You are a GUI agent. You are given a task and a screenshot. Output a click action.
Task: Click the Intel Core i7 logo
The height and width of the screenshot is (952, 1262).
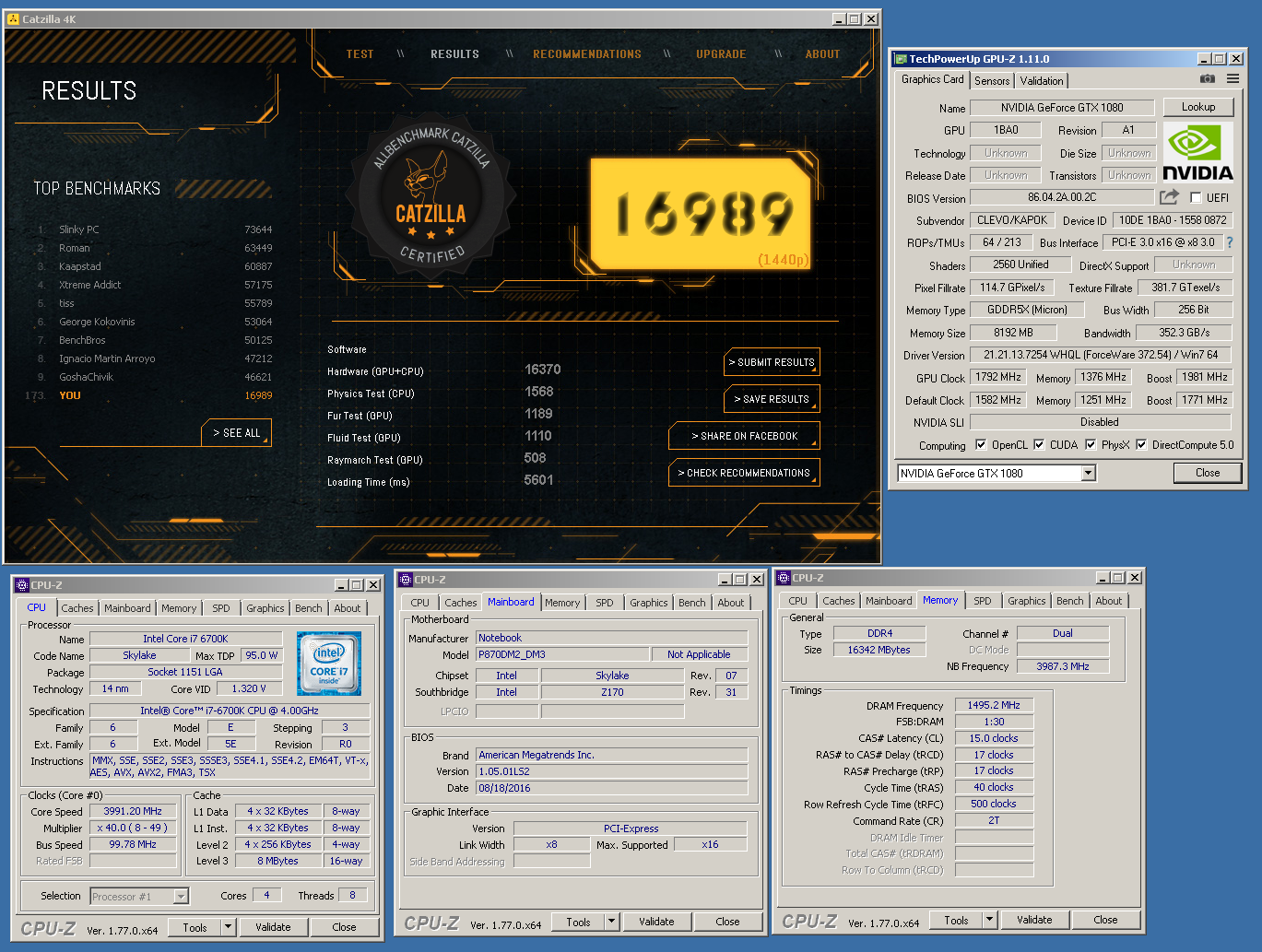(329, 664)
